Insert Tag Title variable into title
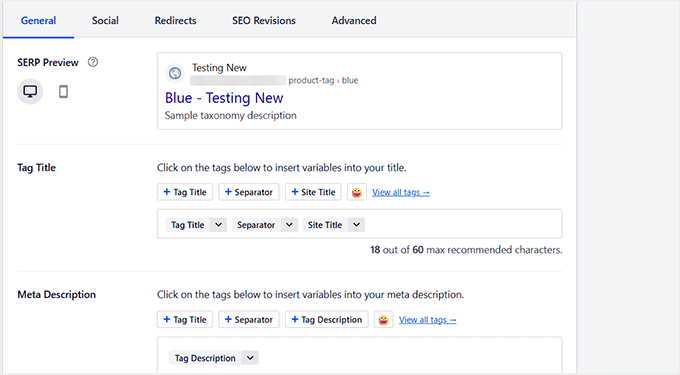680x375 pixels. [185, 192]
